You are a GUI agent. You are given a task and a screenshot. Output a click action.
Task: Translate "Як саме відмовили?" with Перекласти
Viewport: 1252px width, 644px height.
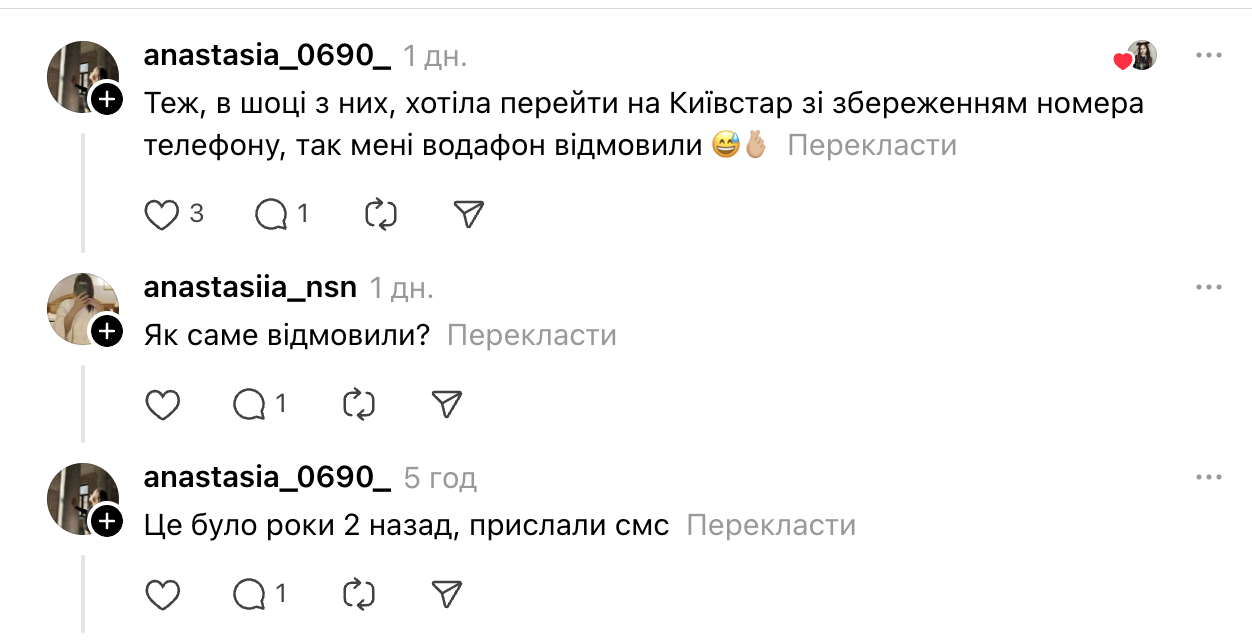(531, 335)
